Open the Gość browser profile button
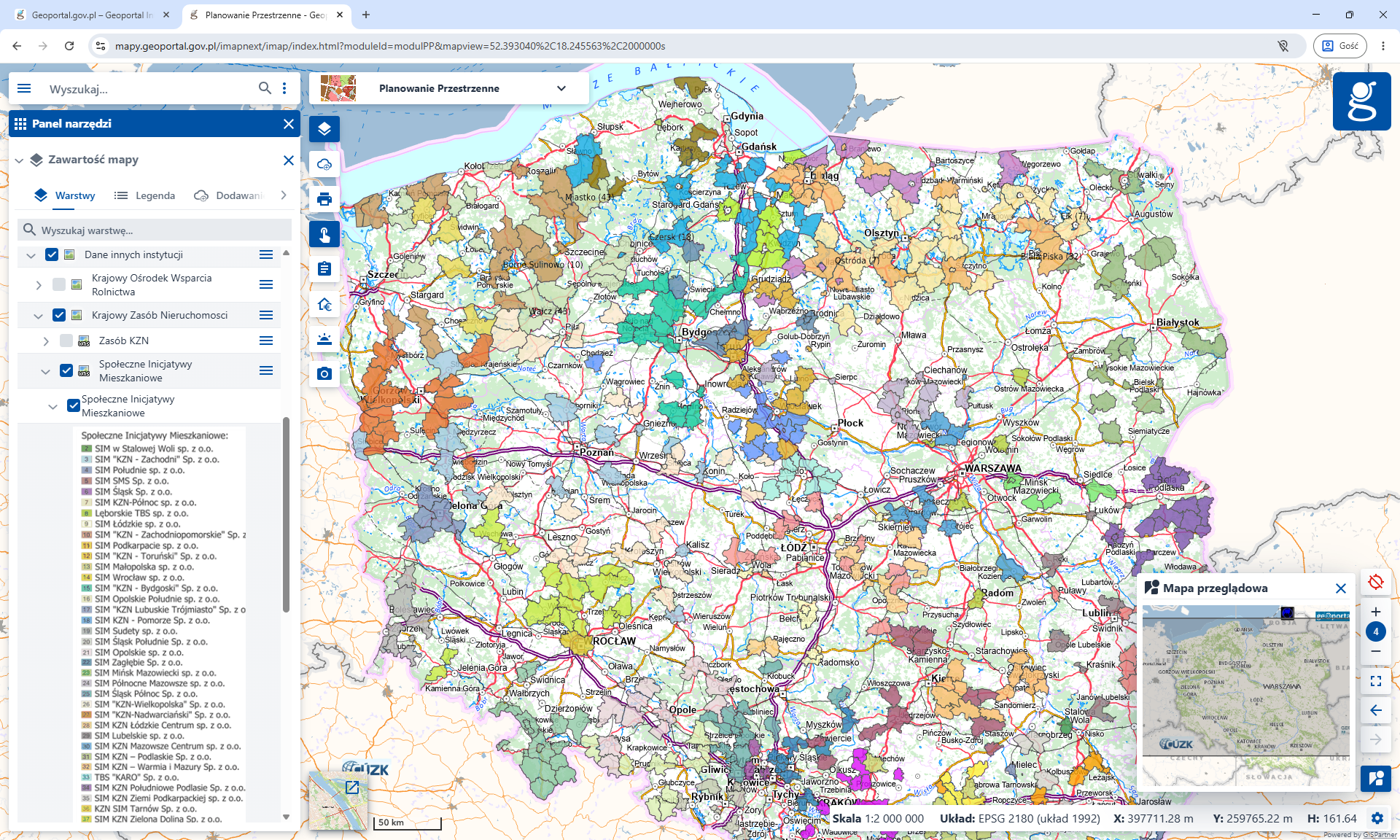 click(1339, 46)
